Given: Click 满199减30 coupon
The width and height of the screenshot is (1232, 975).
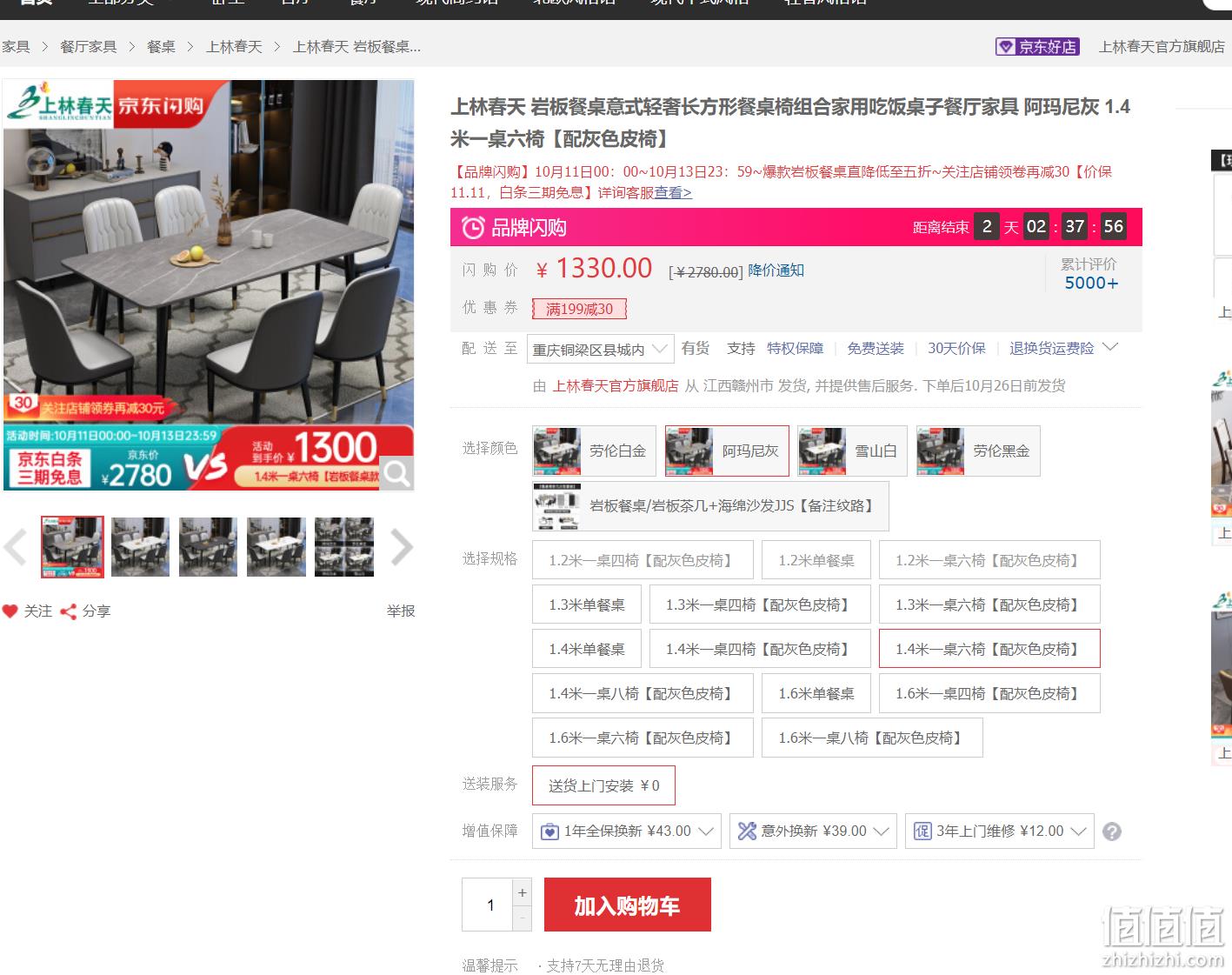Looking at the screenshot, I should (579, 309).
